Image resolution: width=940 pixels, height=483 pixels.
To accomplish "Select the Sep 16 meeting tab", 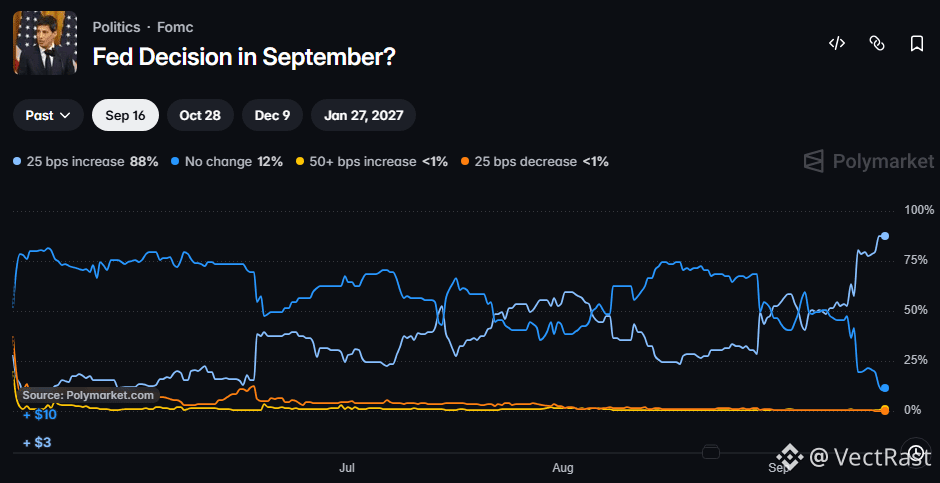I will click(125, 115).
